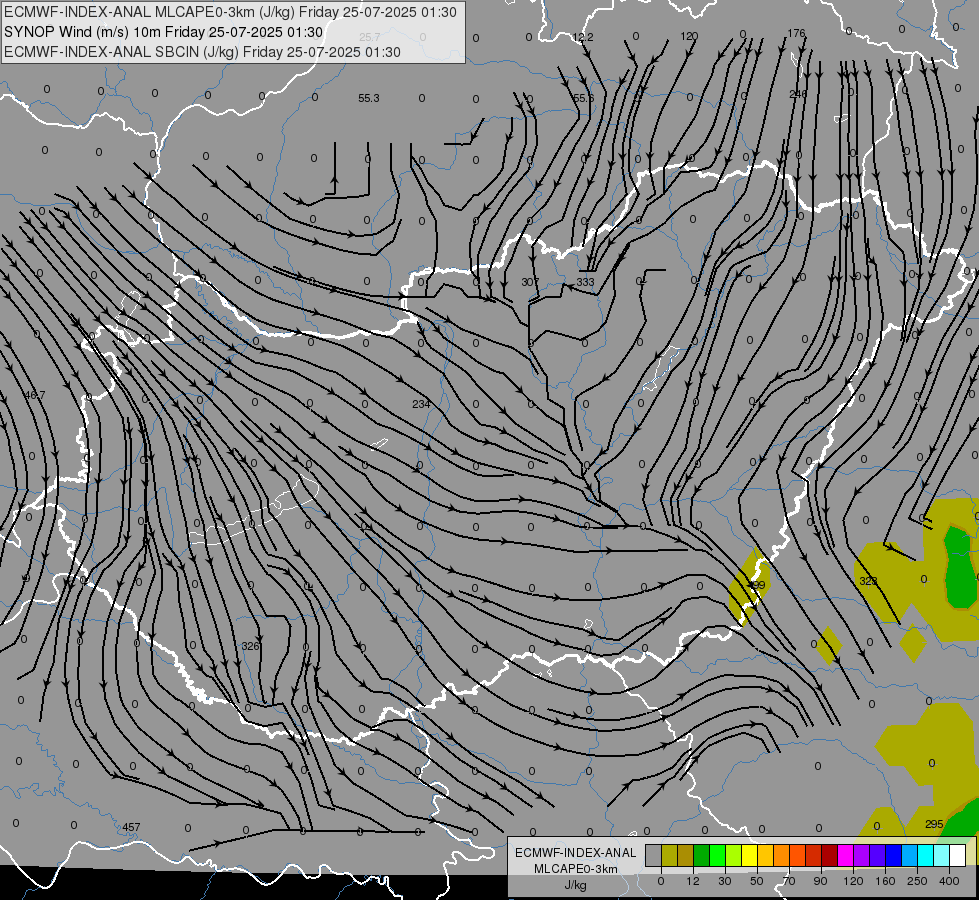Click the SYNOP Wind 10m title line
979x900 pixels.
163,32
